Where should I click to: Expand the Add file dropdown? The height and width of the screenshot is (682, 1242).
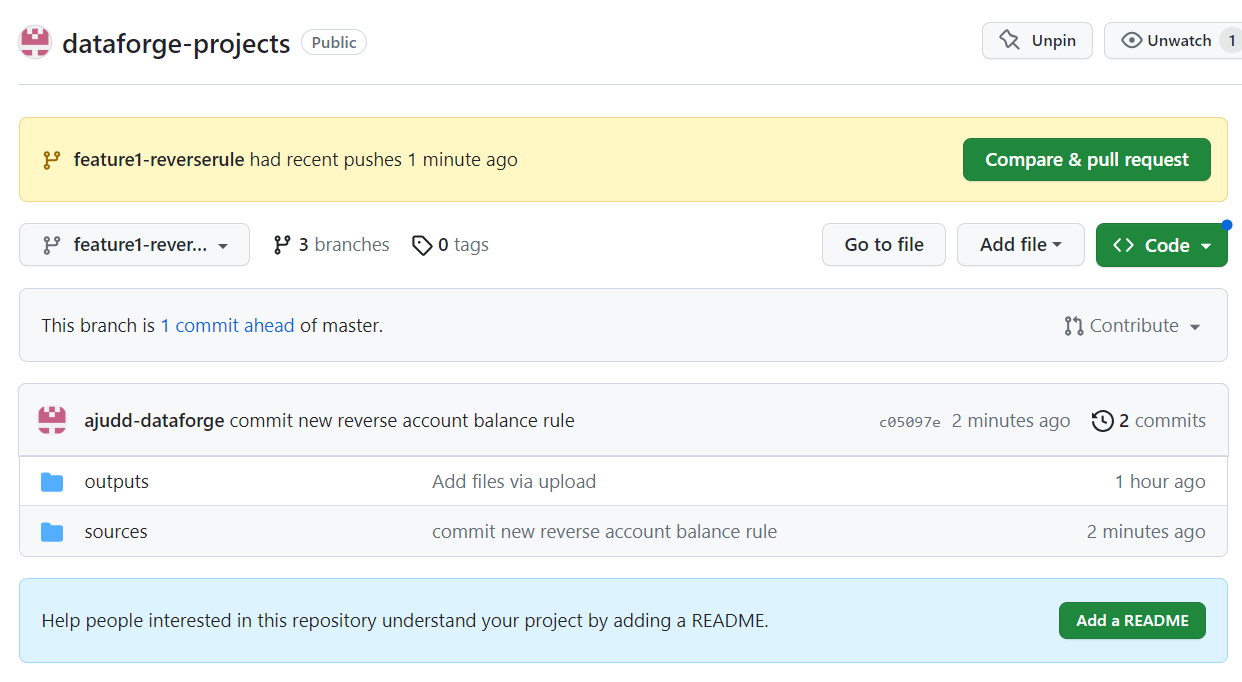pyautogui.click(x=1021, y=245)
